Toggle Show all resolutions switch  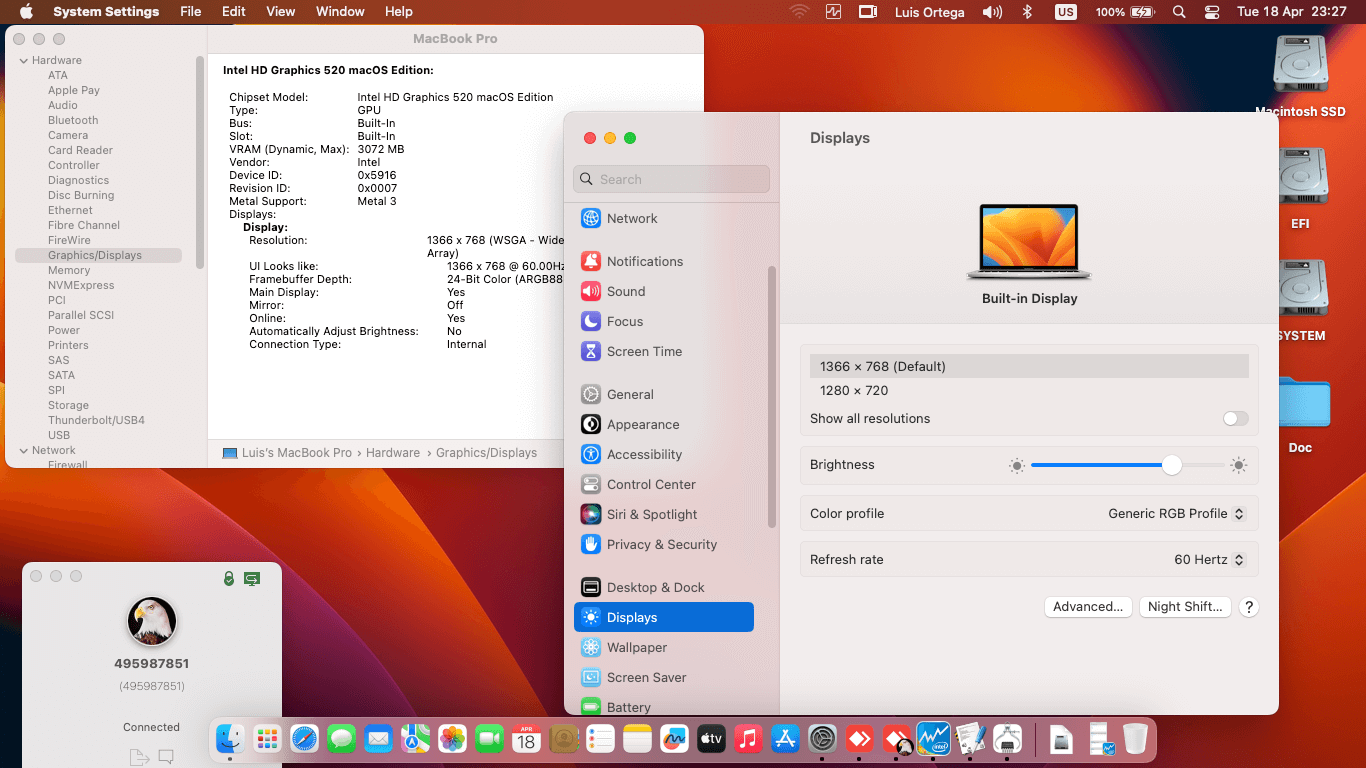pyautogui.click(x=1235, y=419)
